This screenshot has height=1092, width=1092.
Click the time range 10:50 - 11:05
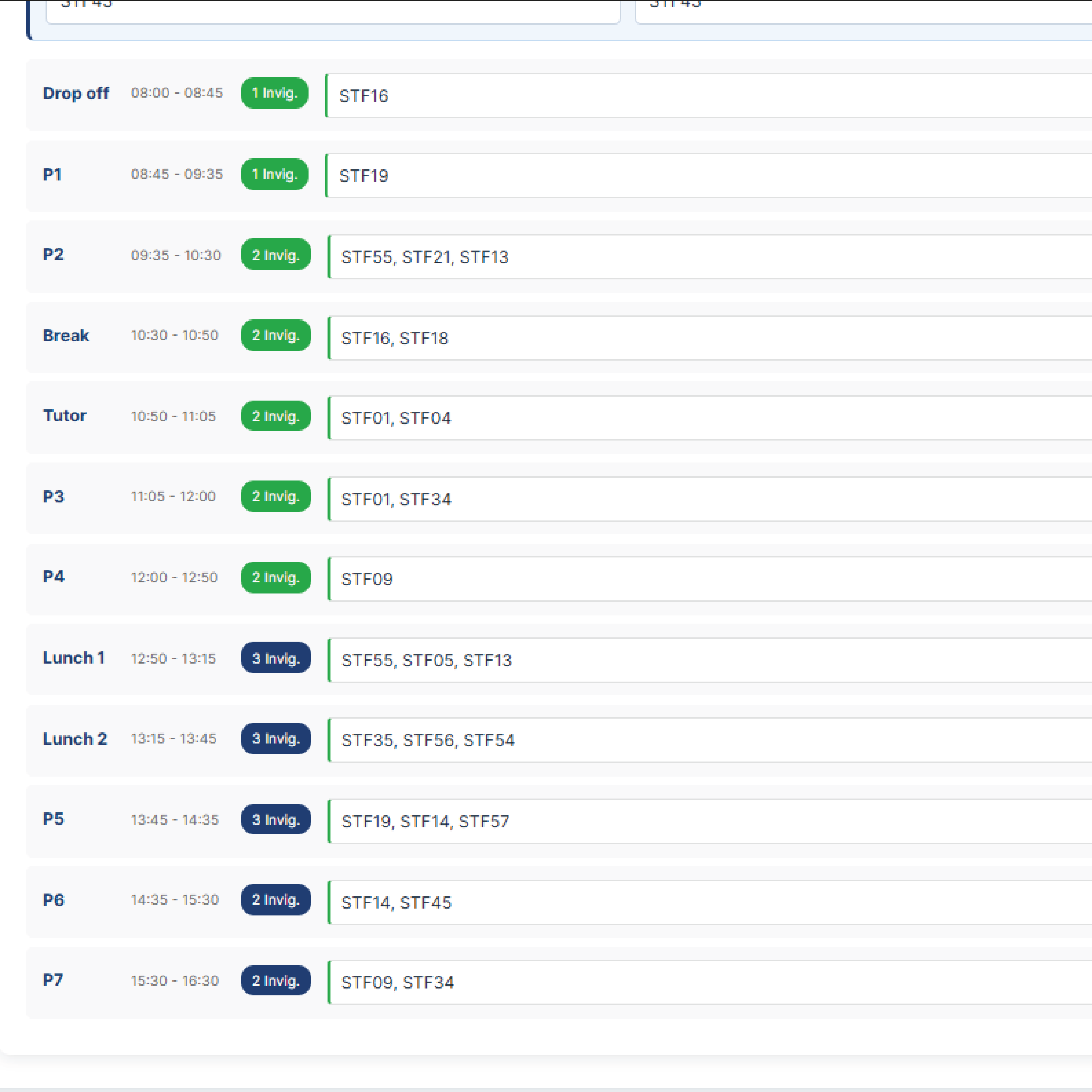[174, 417]
